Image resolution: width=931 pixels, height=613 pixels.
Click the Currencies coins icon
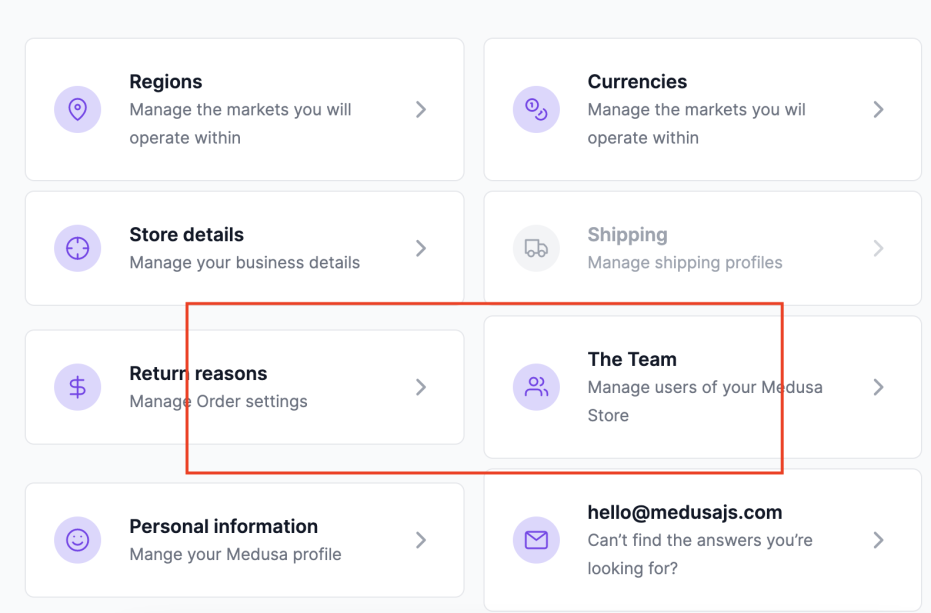536,109
